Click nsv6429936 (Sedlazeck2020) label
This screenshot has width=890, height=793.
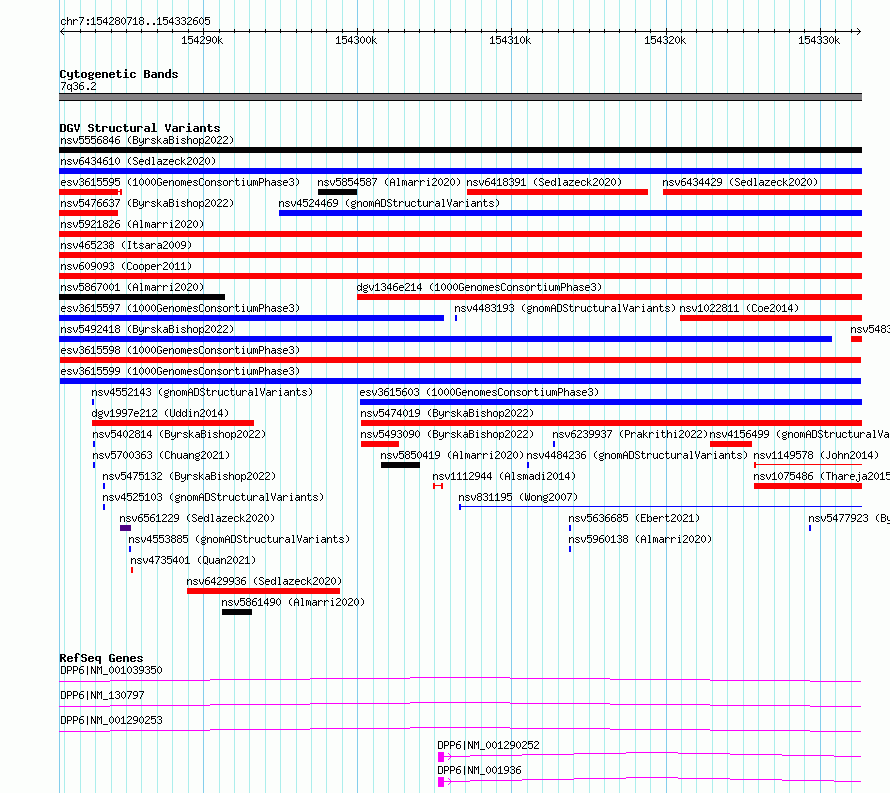pyautogui.click(x=264, y=581)
